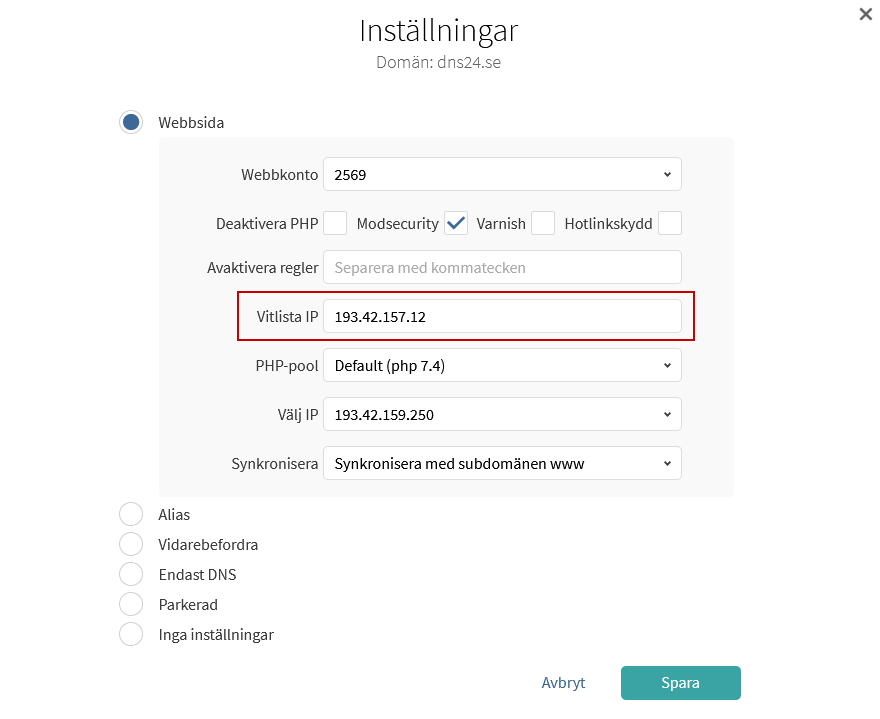Enable the Deaktivera PHP checkbox
The image size is (880, 719).
[335, 223]
